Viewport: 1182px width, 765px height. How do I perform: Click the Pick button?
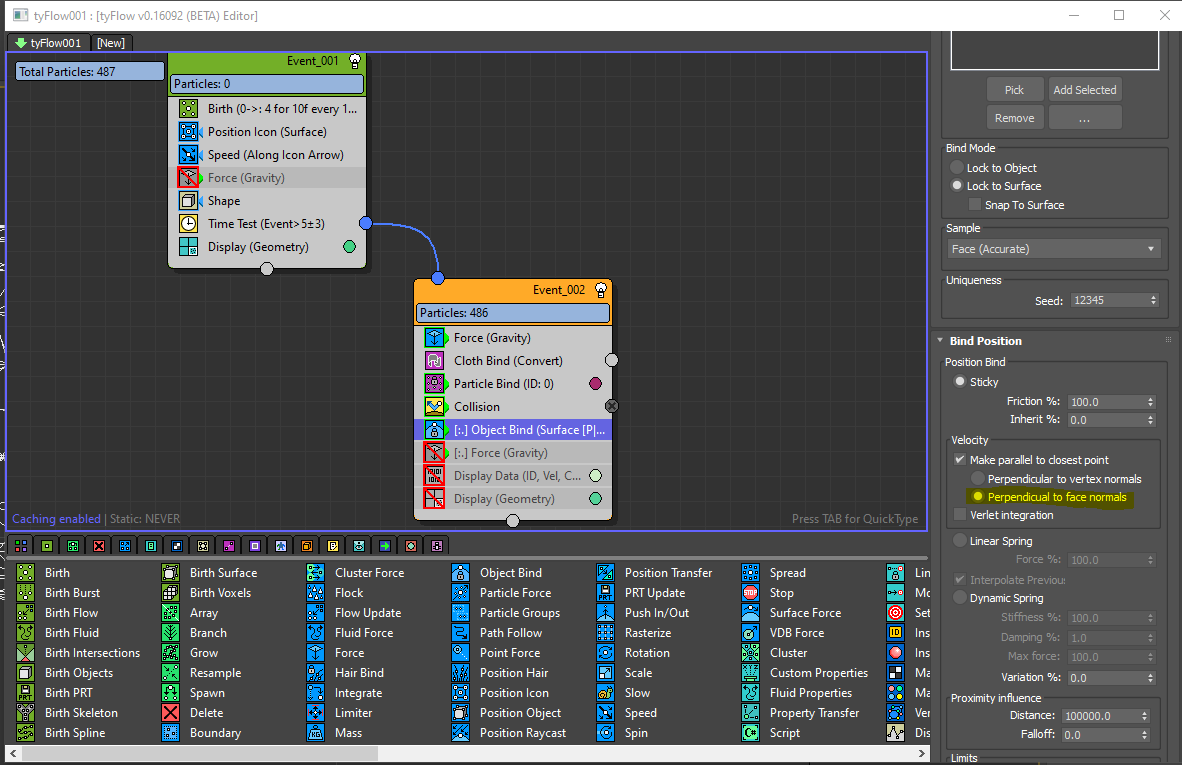[1015, 90]
